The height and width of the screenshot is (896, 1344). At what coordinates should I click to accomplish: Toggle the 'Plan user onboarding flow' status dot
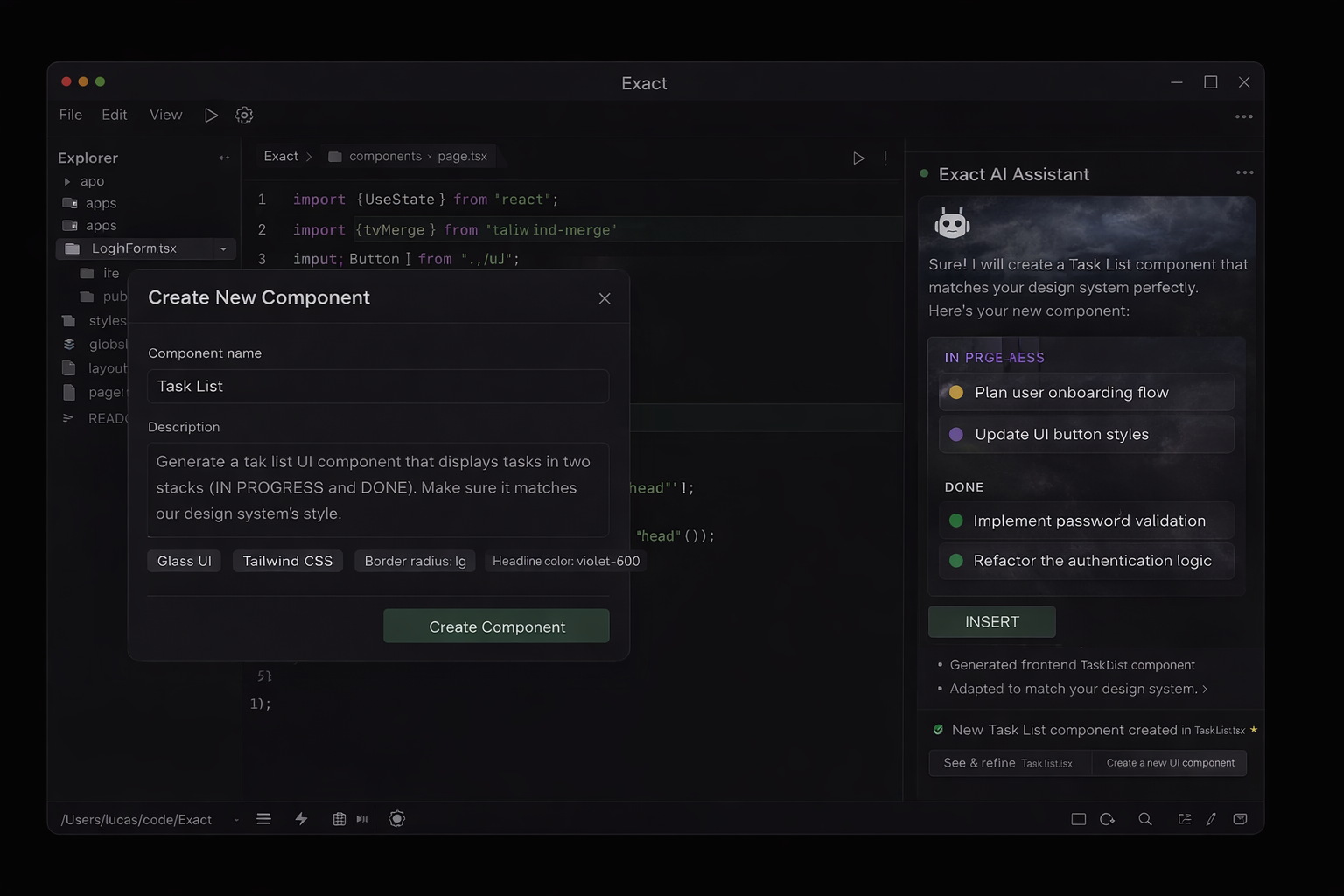point(956,393)
